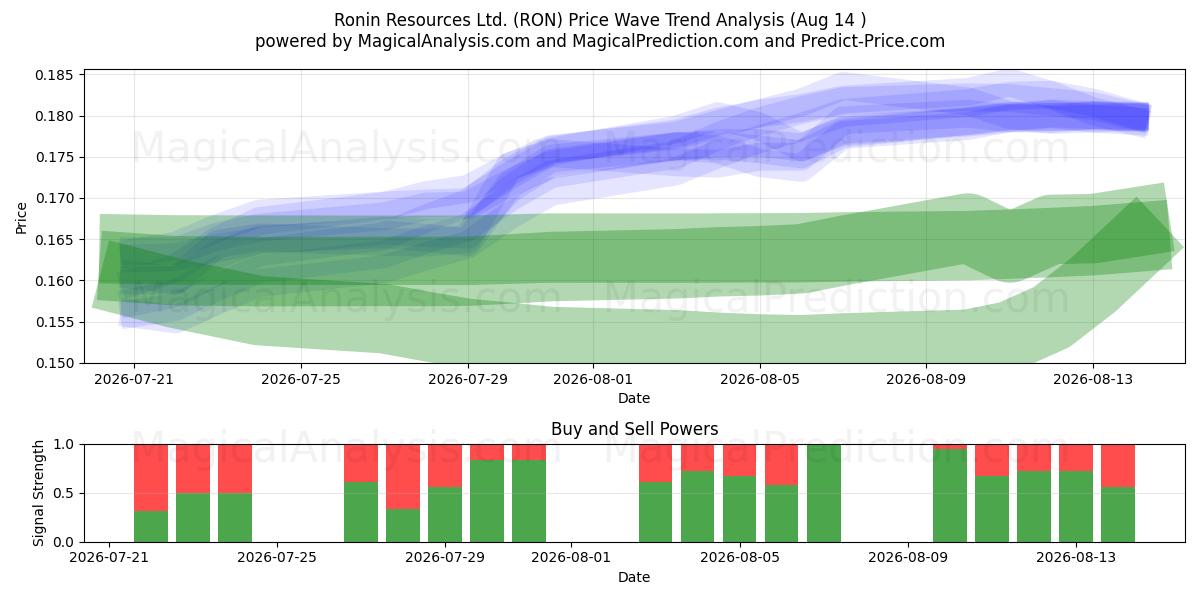Click the 2026-07-29 date tick on the price chart

[468, 380]
